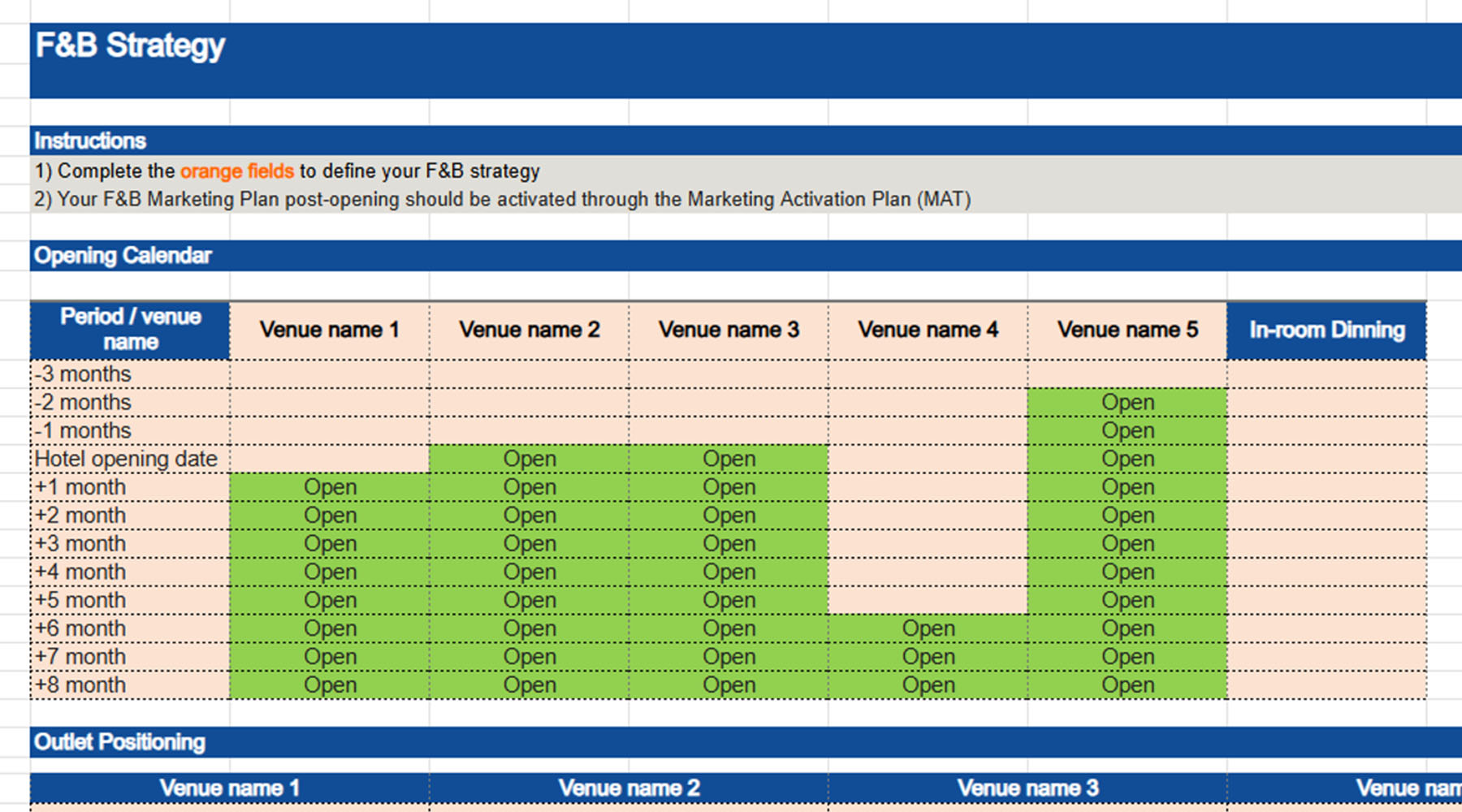Click Venue name 1 header in Opening Calendar
Image resolution: width=1462 pixels, height=812 pixels.
pos(329,330)
